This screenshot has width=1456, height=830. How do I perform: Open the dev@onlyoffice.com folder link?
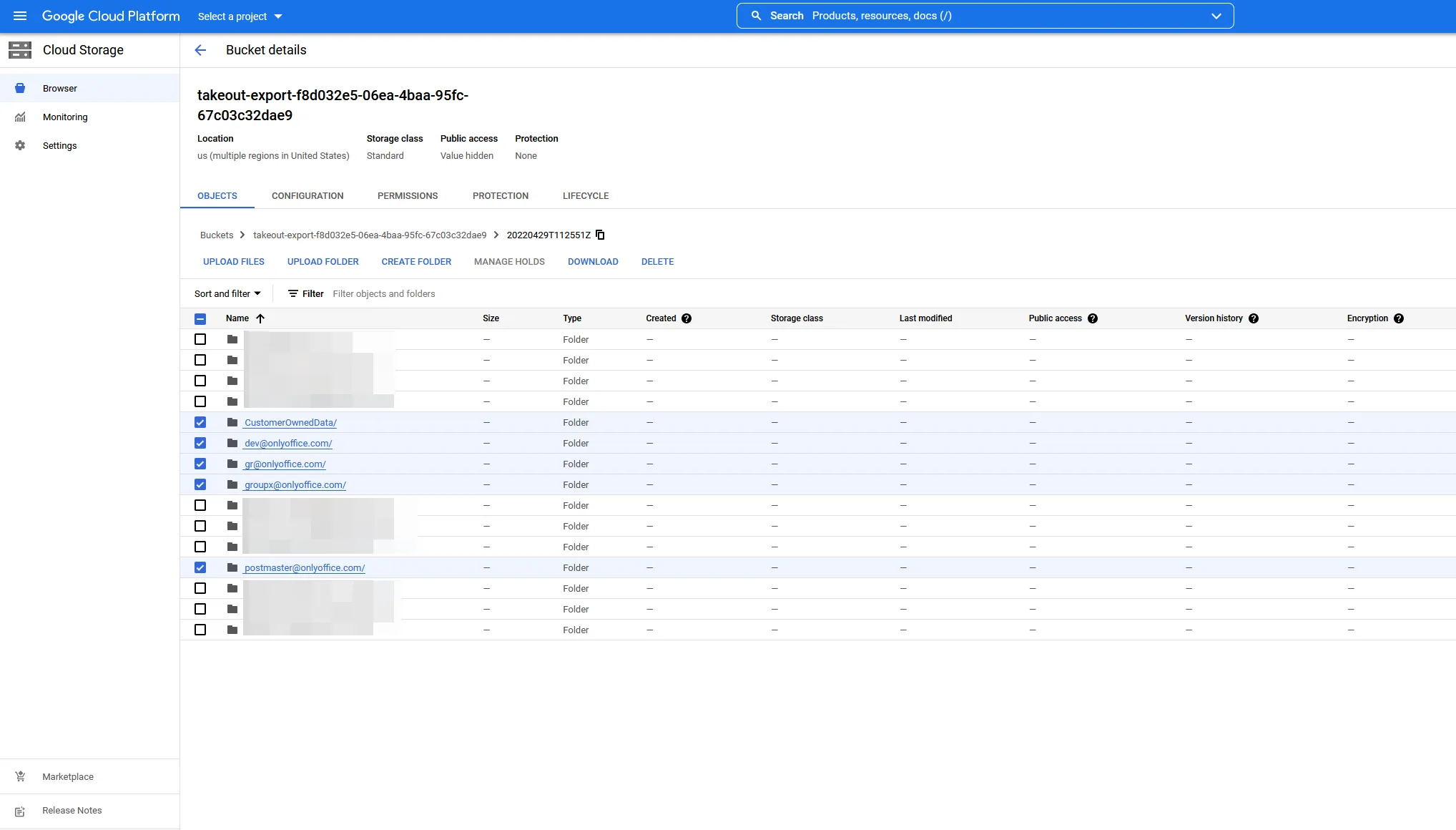(287, 443)
